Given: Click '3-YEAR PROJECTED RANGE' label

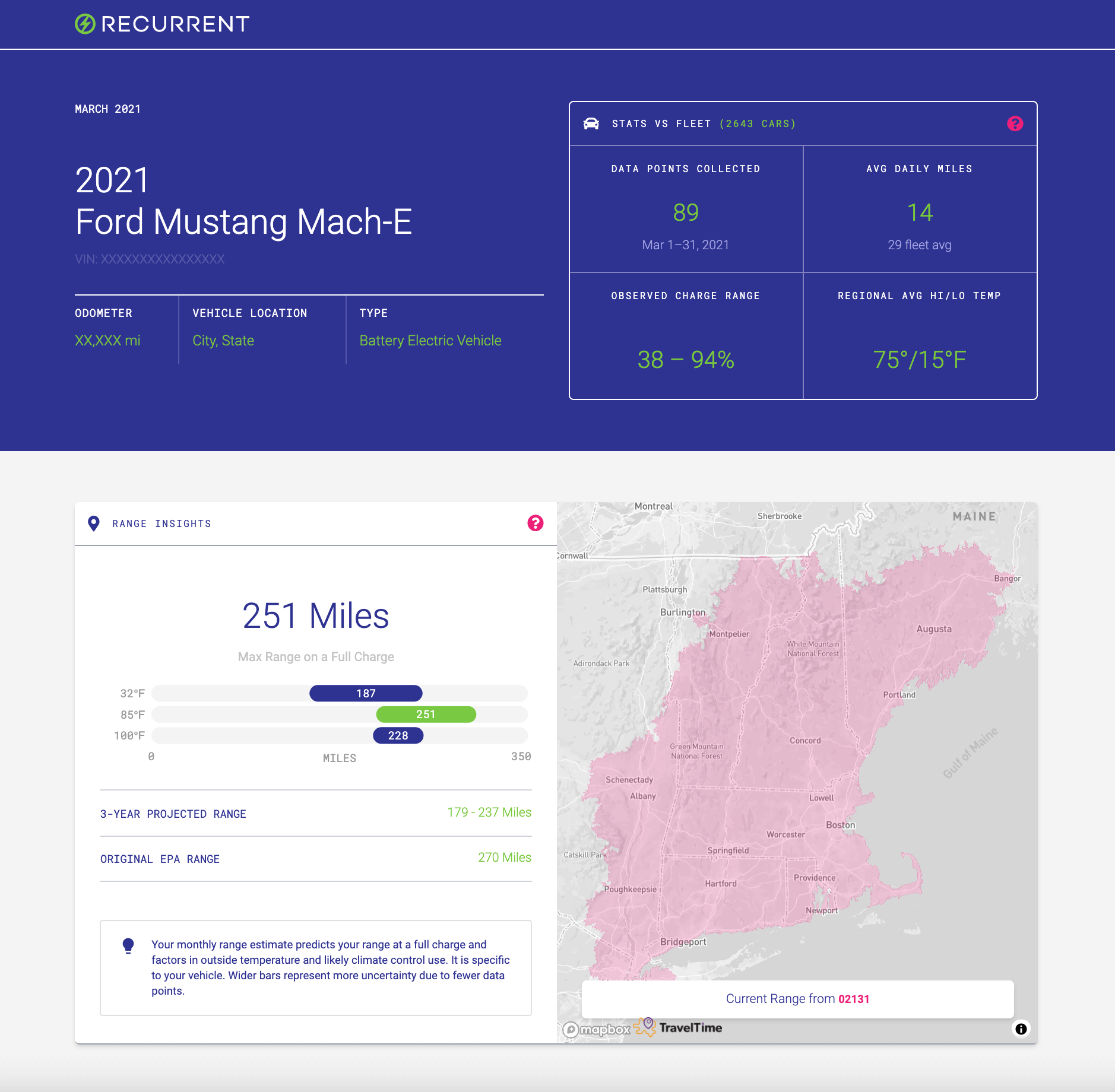Looking at the screenshot, I should [173, 814].
